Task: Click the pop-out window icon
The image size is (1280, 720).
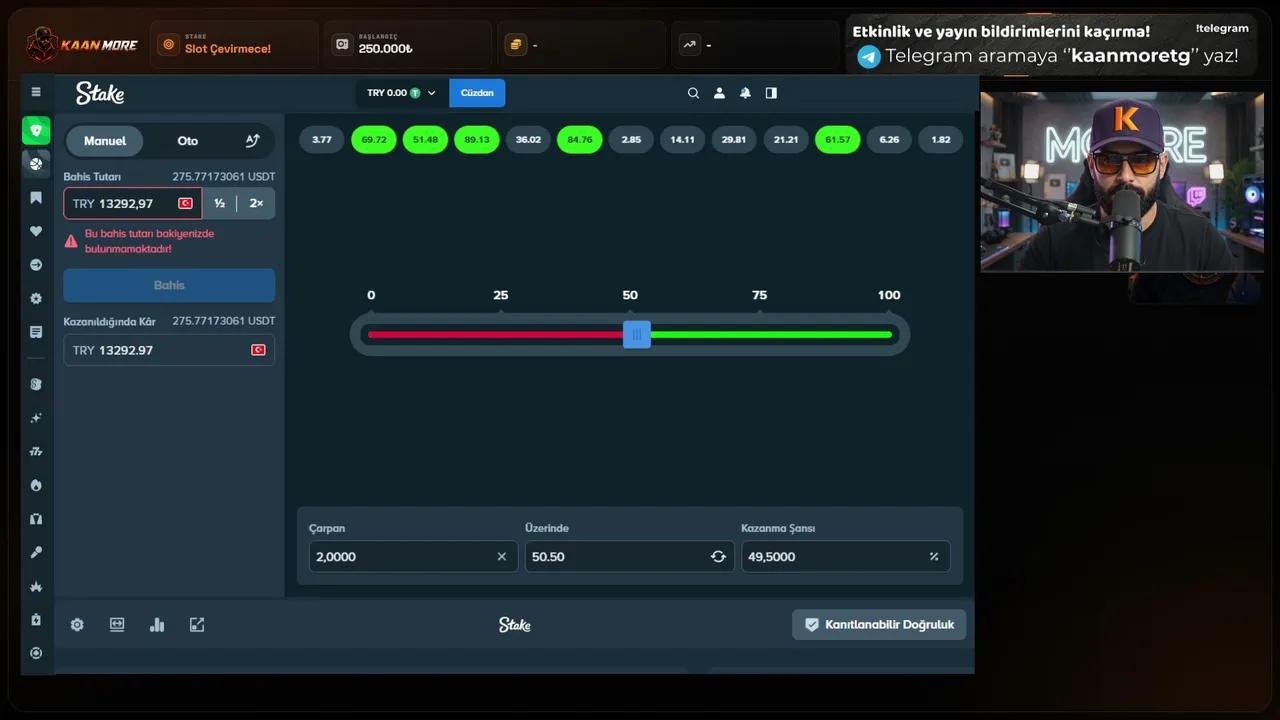Action: pyautogui.click(x=197, y=625)
